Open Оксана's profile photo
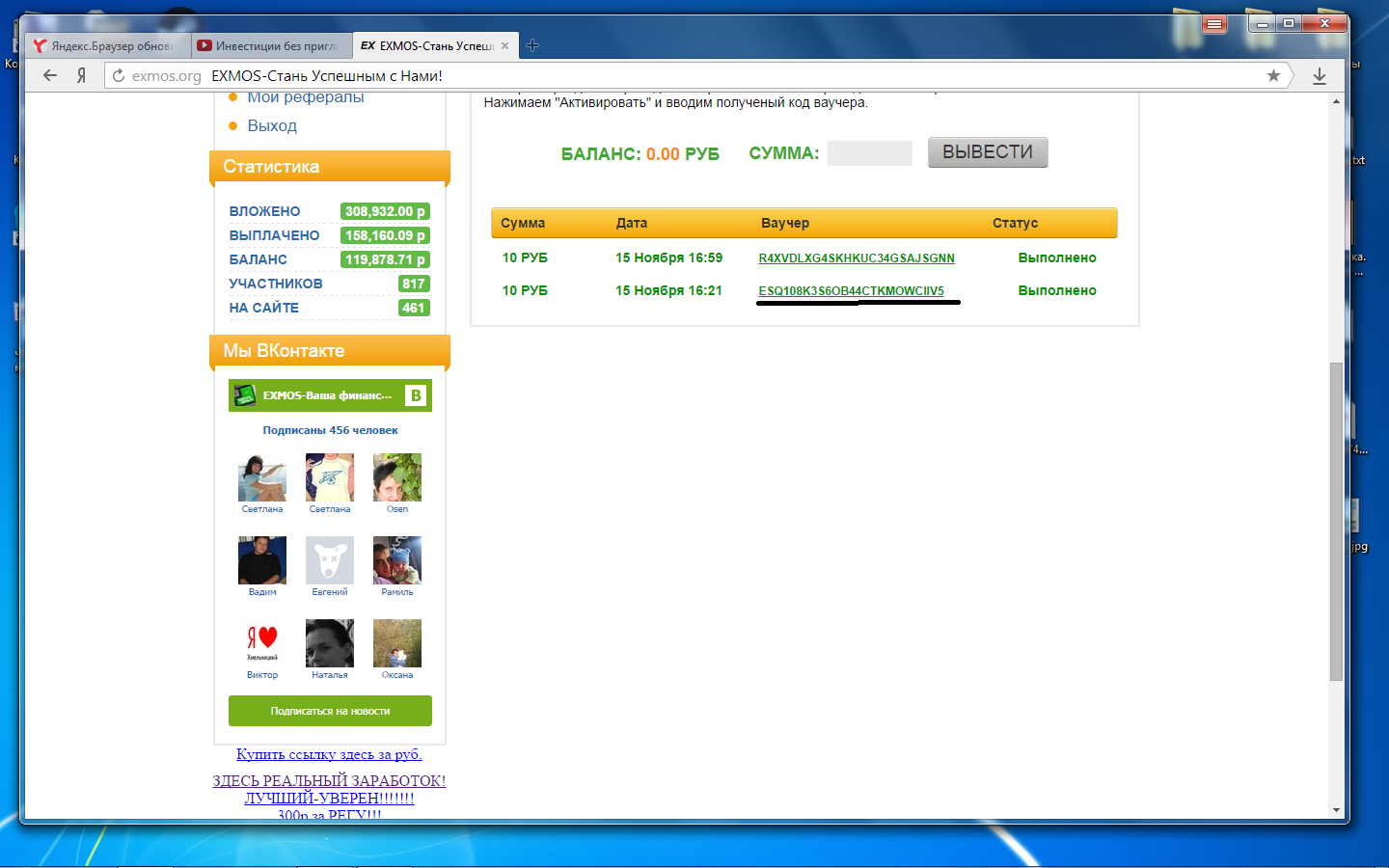1389x868 pixels. point(397,643)
